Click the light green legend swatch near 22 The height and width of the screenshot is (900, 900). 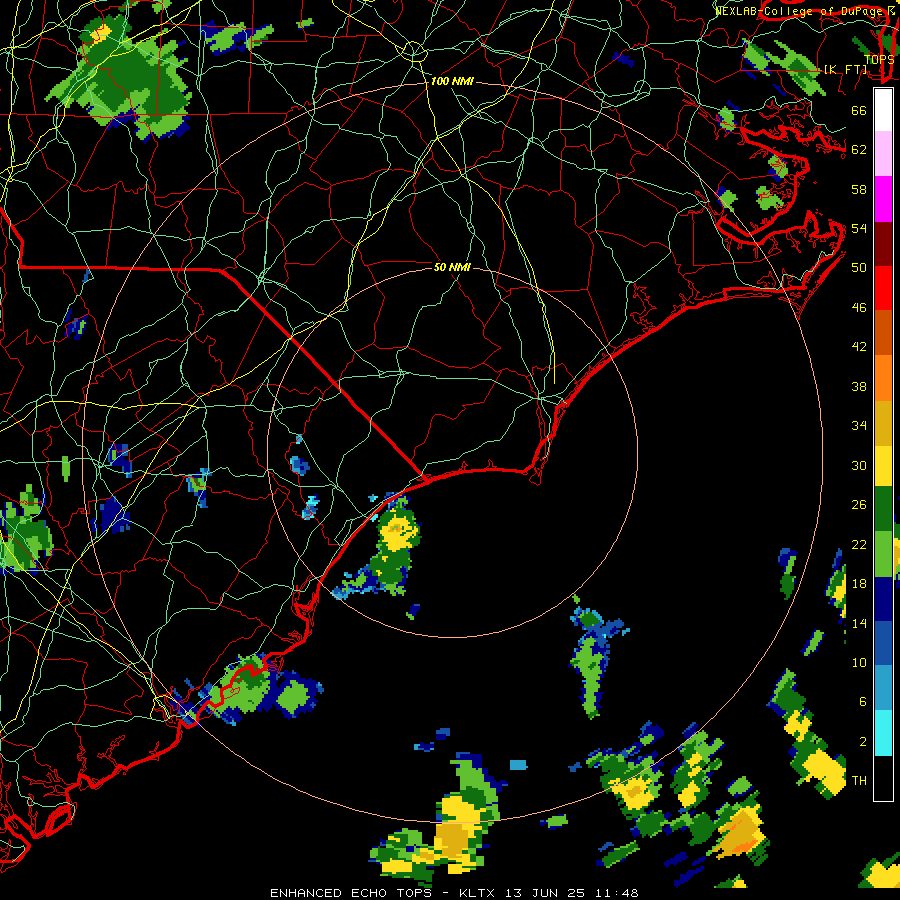click(883, 554)
